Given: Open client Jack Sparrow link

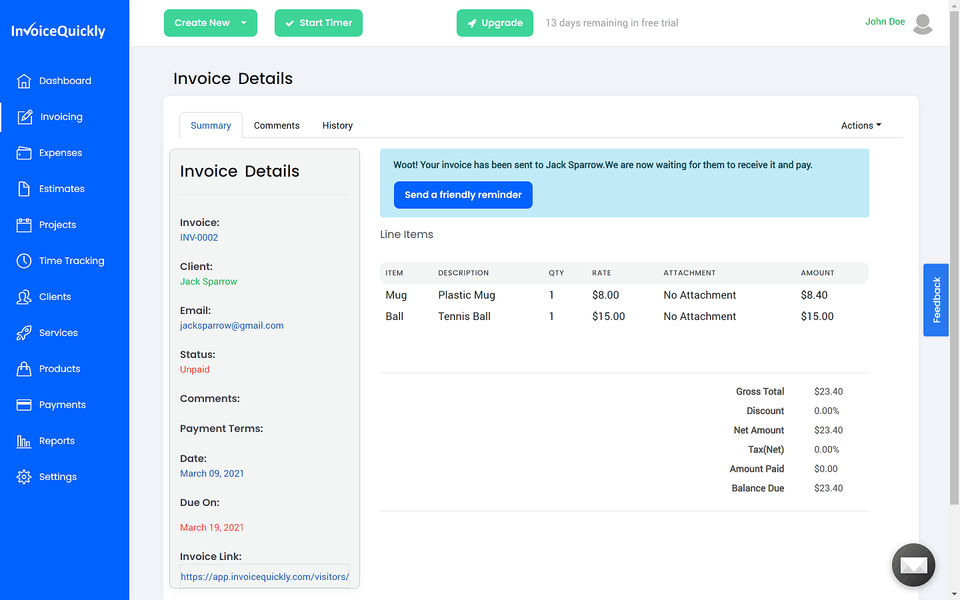Looking at the screenshot, I should [208, 282].
